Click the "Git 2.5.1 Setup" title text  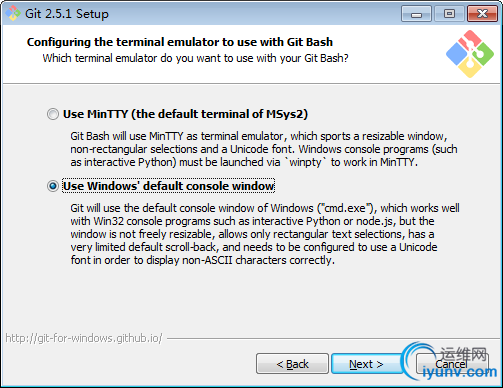click(67, 14)
